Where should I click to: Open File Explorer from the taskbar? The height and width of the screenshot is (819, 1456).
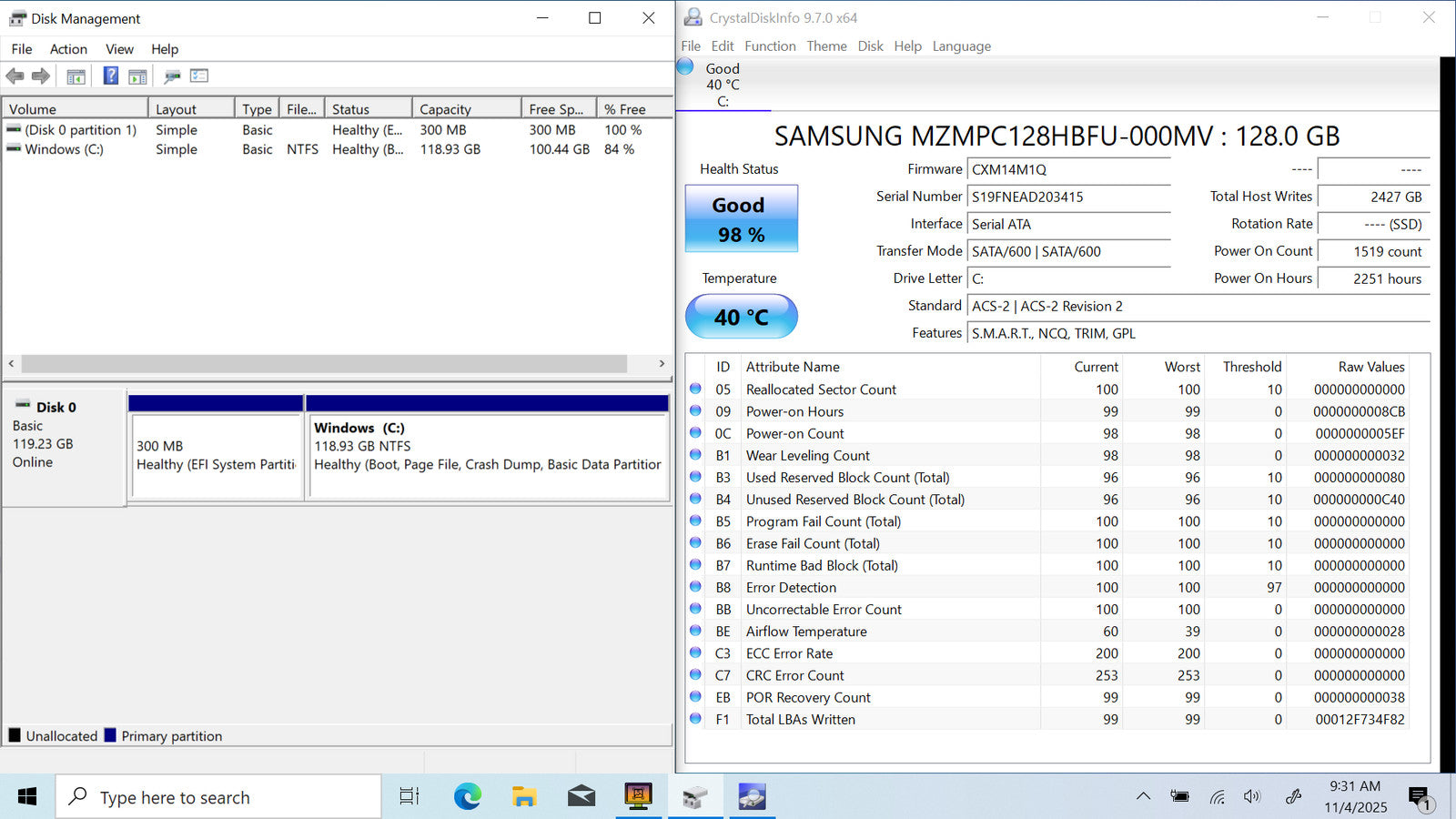coord(524,797)
